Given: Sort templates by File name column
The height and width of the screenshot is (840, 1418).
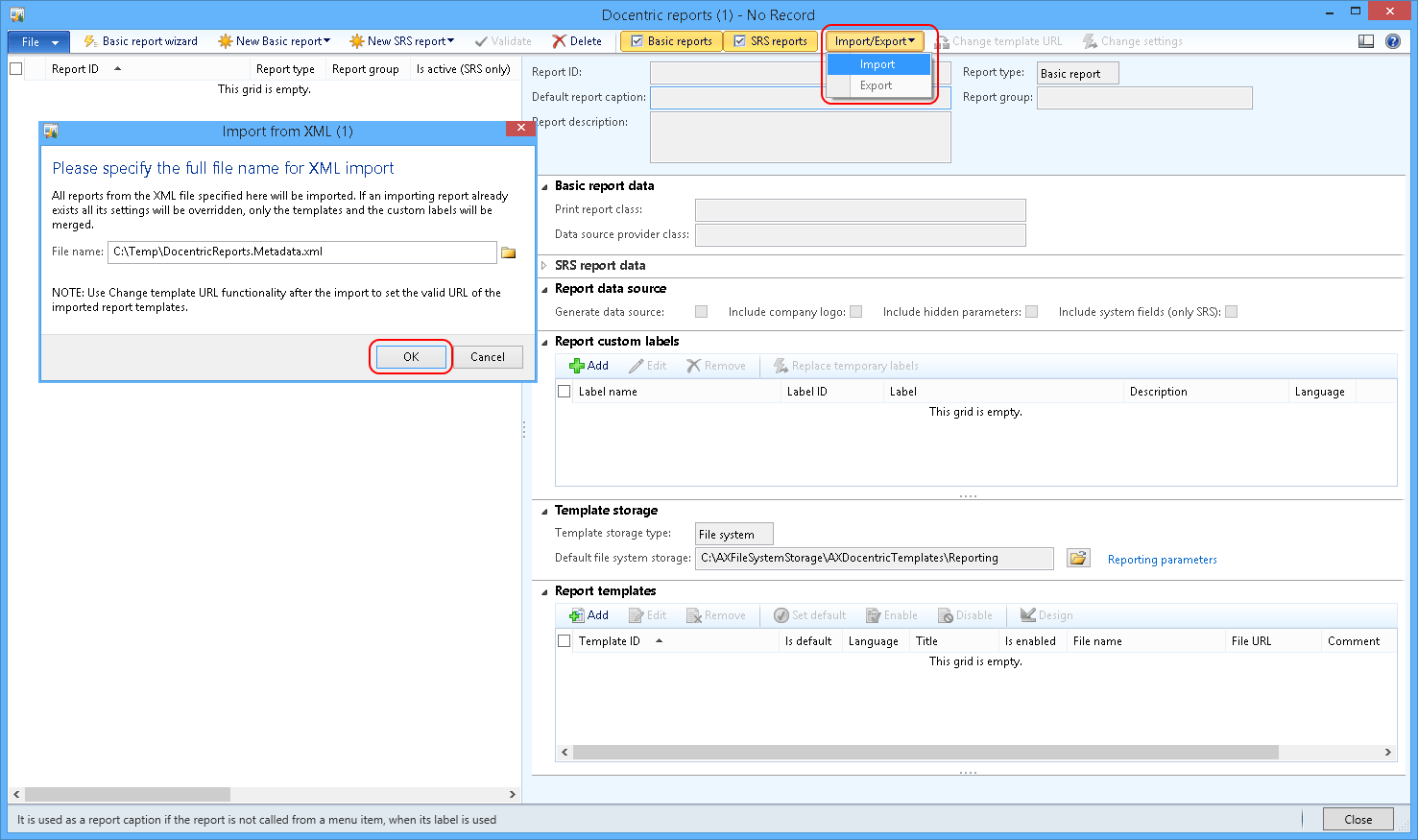Looking at the screenshot, I should point(1097,641).
